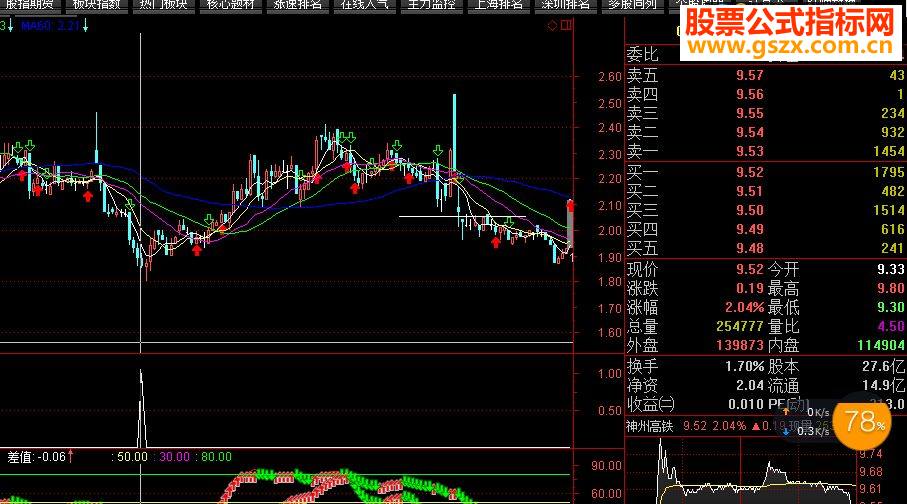Click the 委比 label

tap(643, 54)
